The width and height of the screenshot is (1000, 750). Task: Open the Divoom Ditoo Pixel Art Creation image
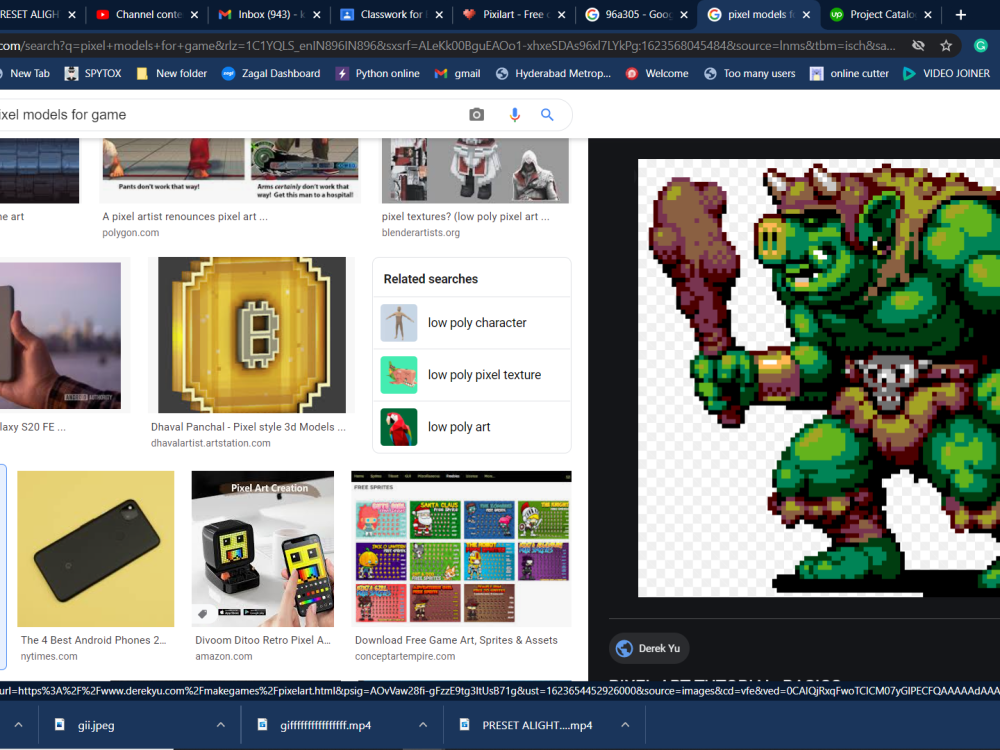pos(263,549)
